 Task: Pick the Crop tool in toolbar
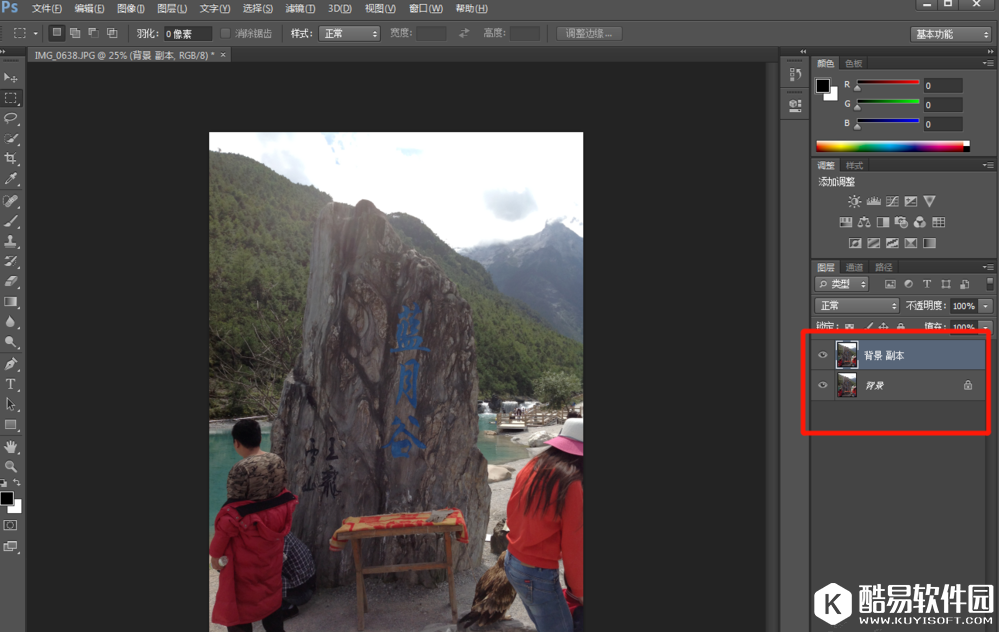click(x=11, y=159)
